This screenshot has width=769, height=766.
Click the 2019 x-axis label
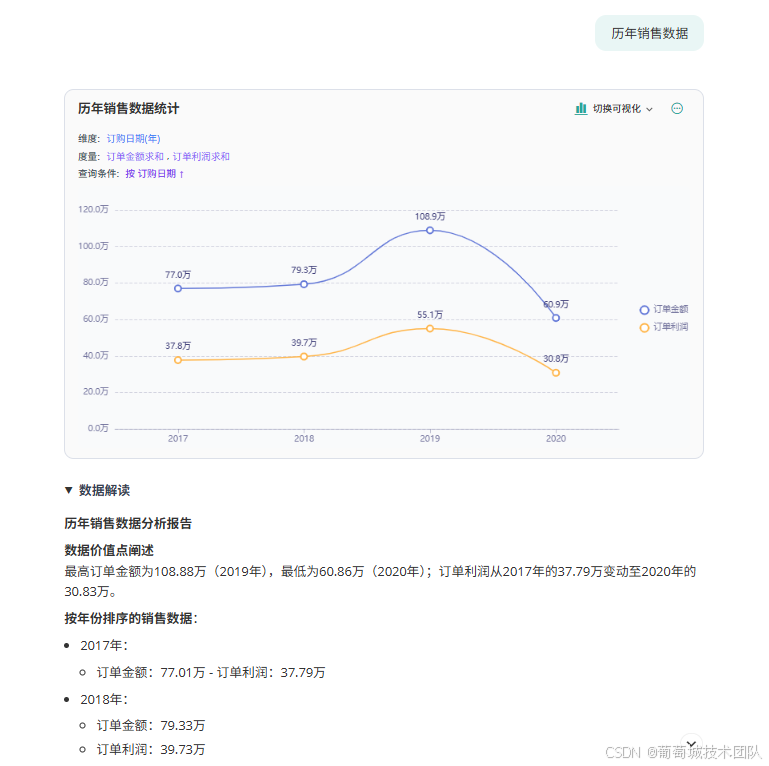[430, 438]
